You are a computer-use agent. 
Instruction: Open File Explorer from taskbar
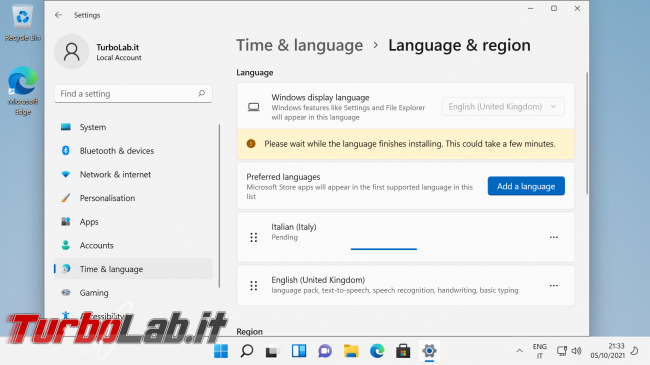click(x=351, y=351)
